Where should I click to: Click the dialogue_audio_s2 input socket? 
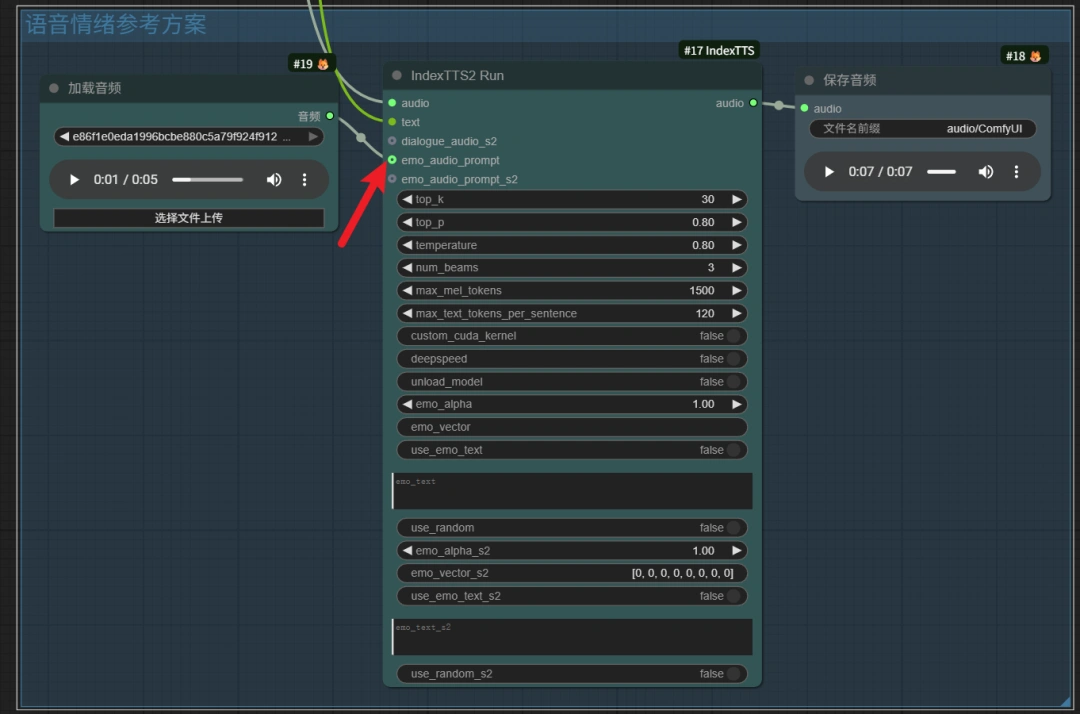tap(392, 141)
